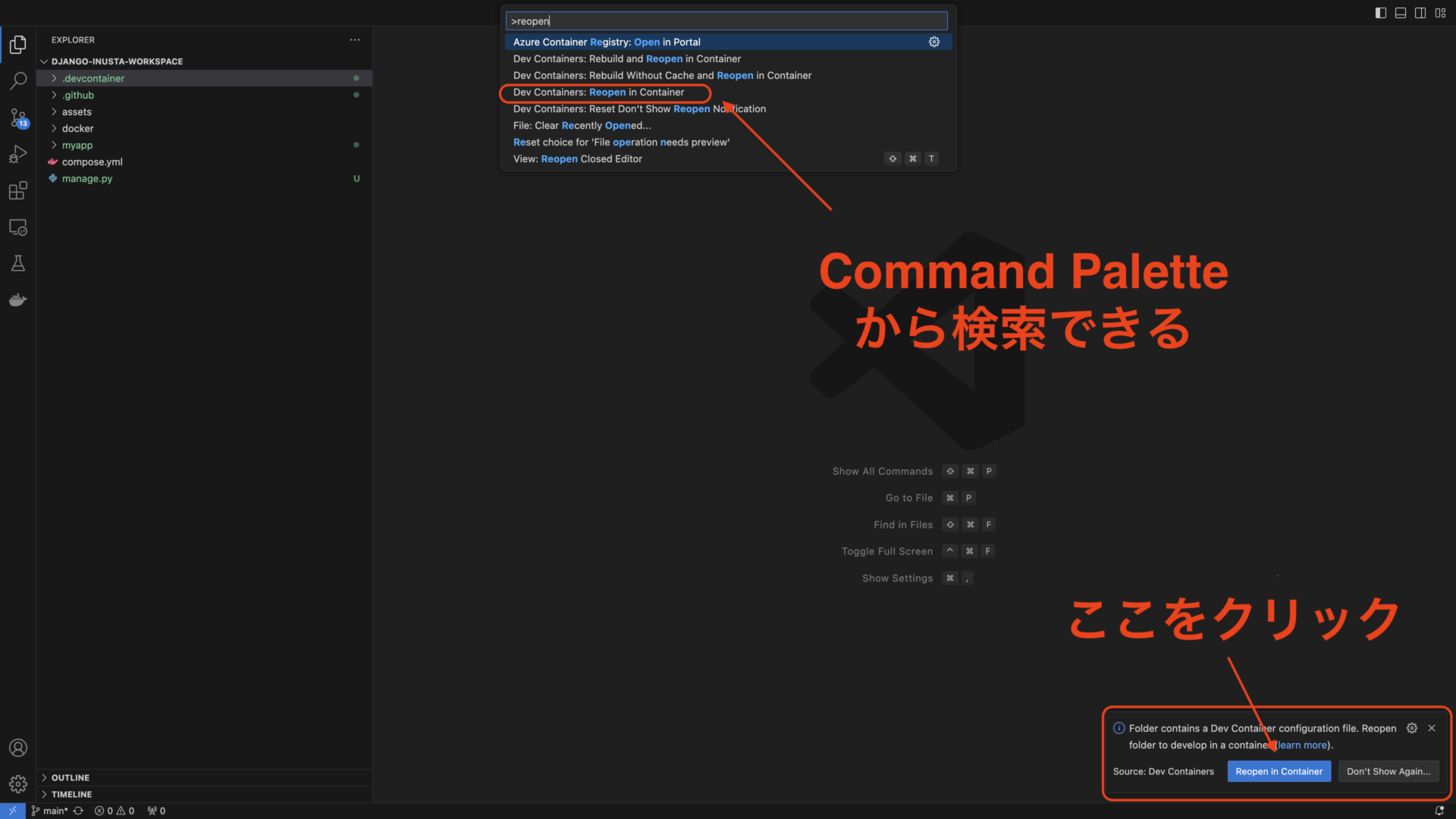Open the Manage gear in activity bar
Image resolution: width=1456 pixels, height=819 pixels.
pos(18,784)
